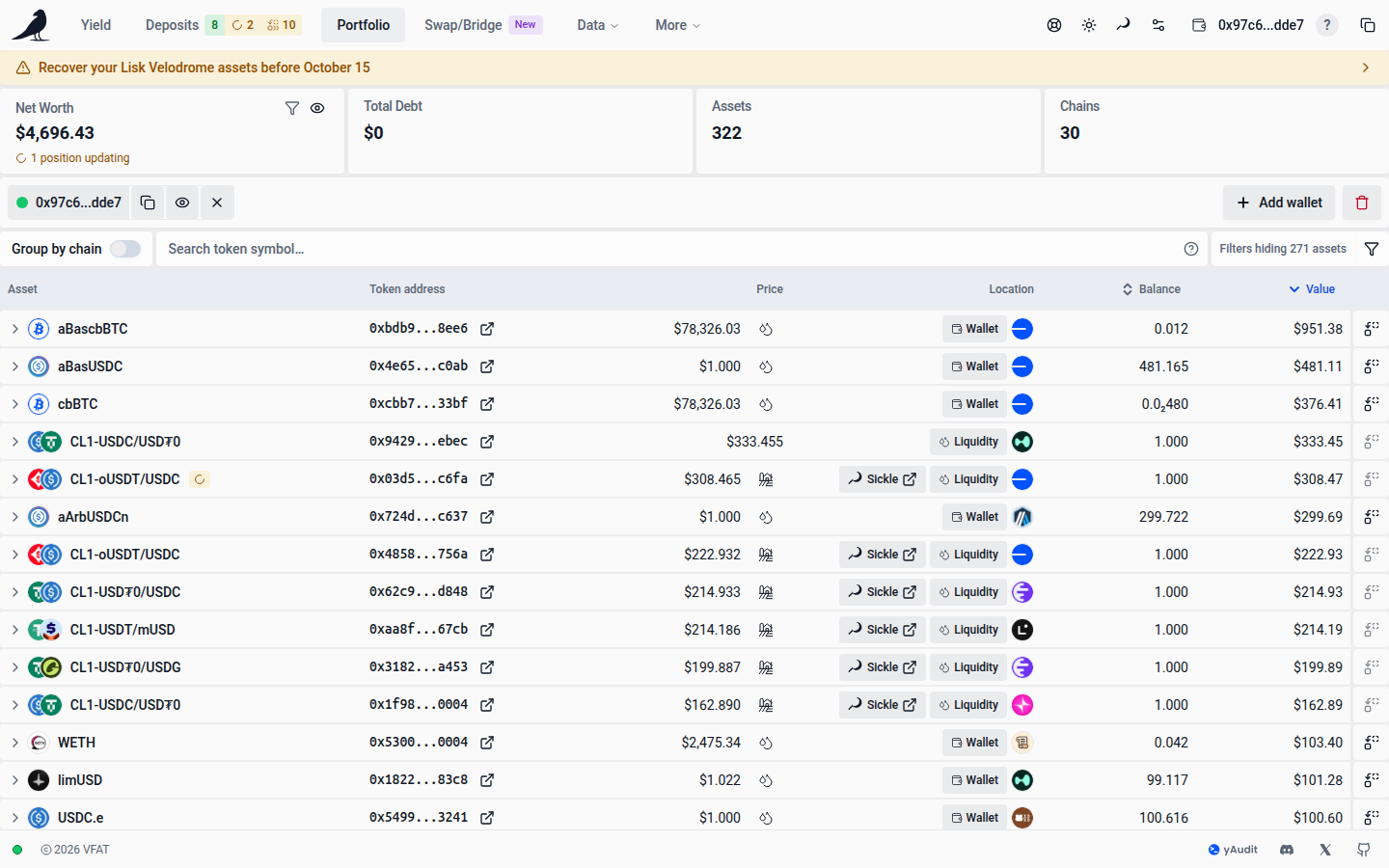Expand the WETH asset row
This screenshot has height=868, width=1389.
[x=15, y=743]
